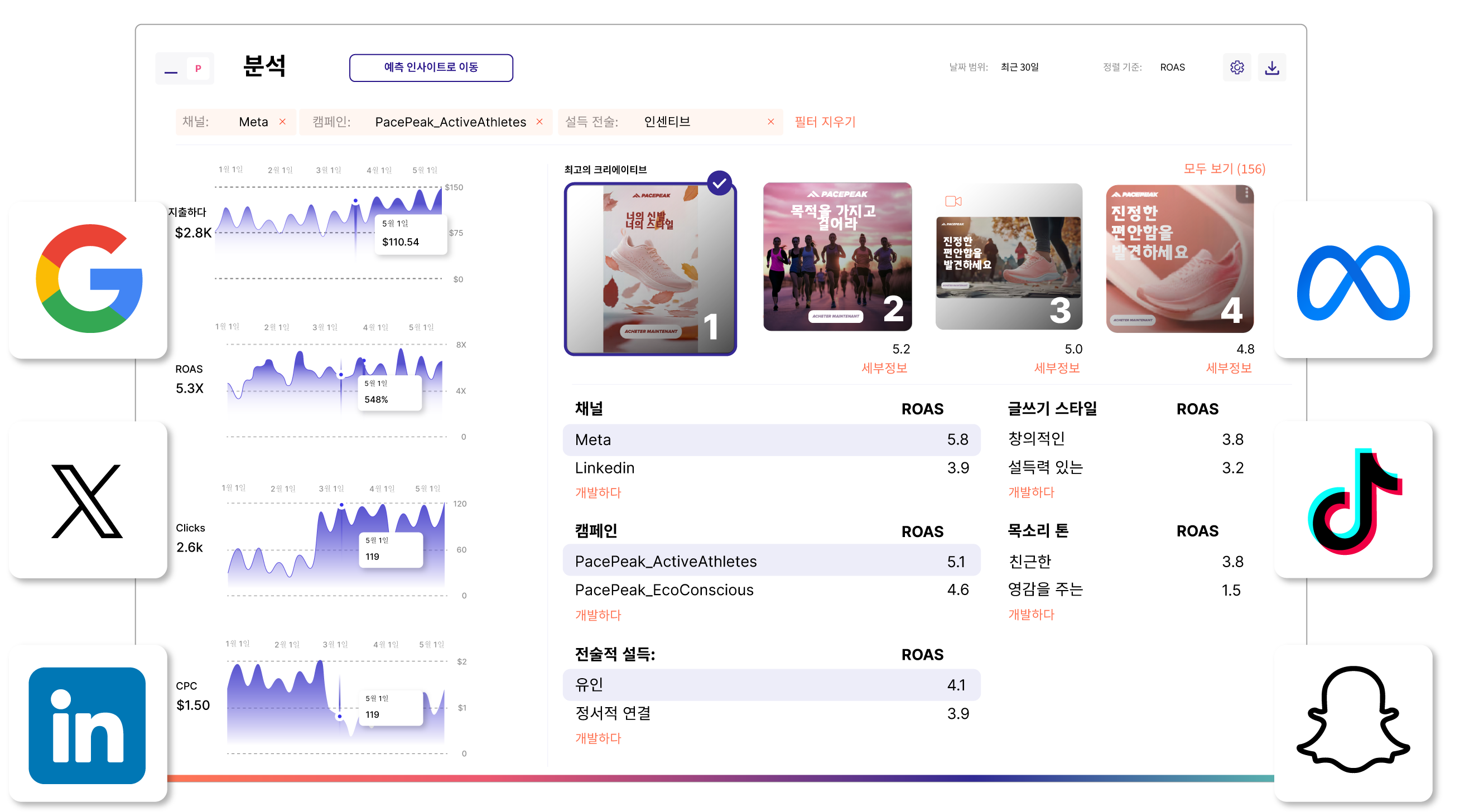The image size is (1474, 812).
Task: Open 모두 보기 (156) link
Action: tap(1224, 170)
